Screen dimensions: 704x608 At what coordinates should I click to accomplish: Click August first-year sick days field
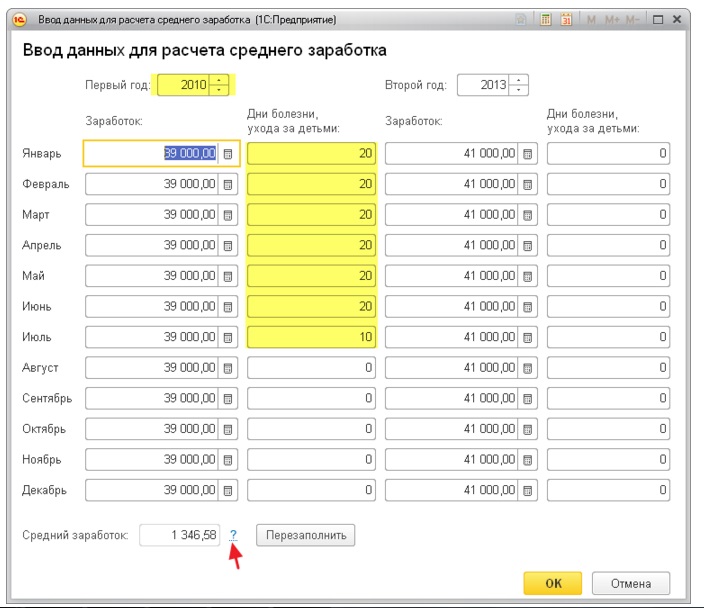point(311,368)
